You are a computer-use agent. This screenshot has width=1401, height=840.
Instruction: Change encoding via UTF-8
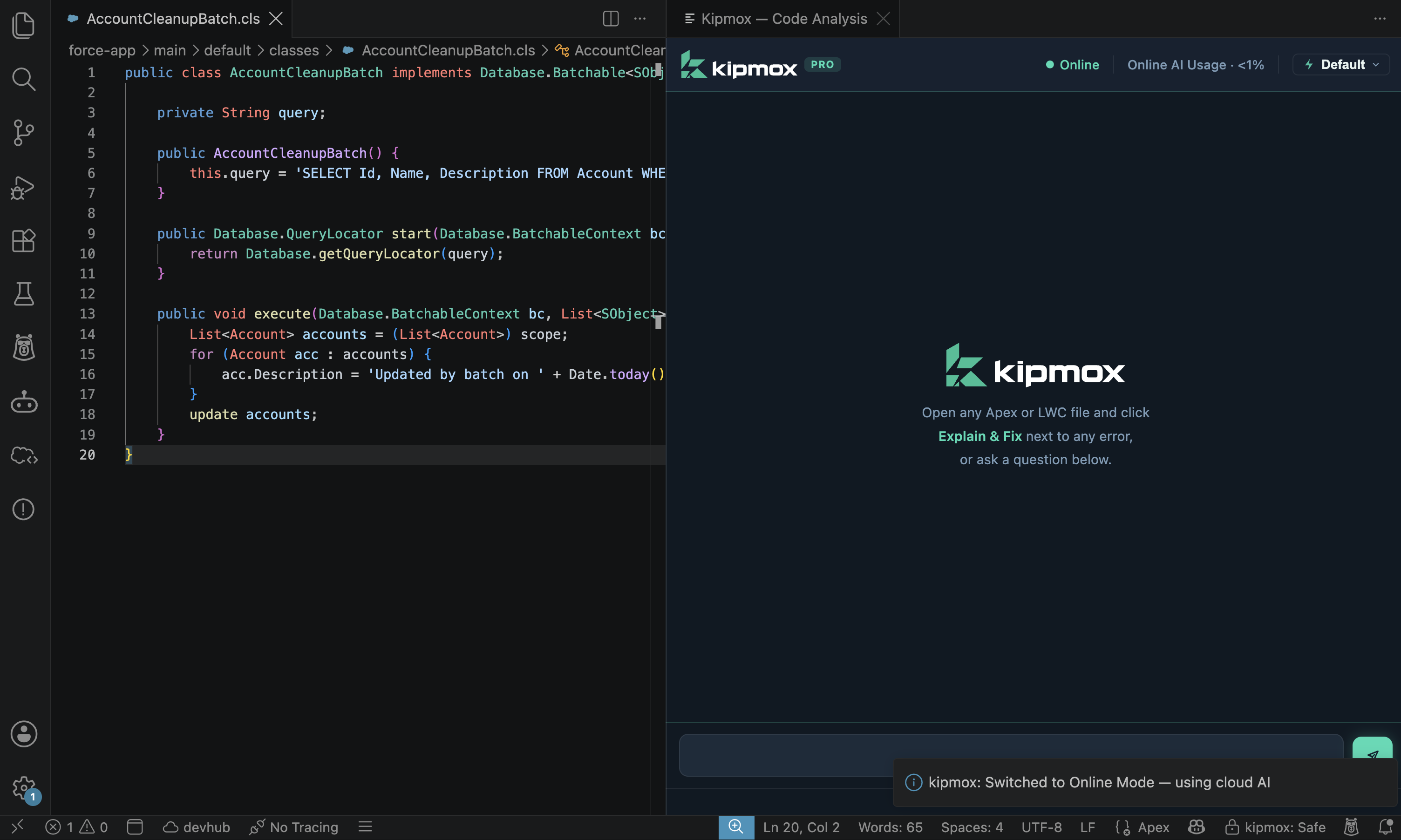[x=1041, y=827]
